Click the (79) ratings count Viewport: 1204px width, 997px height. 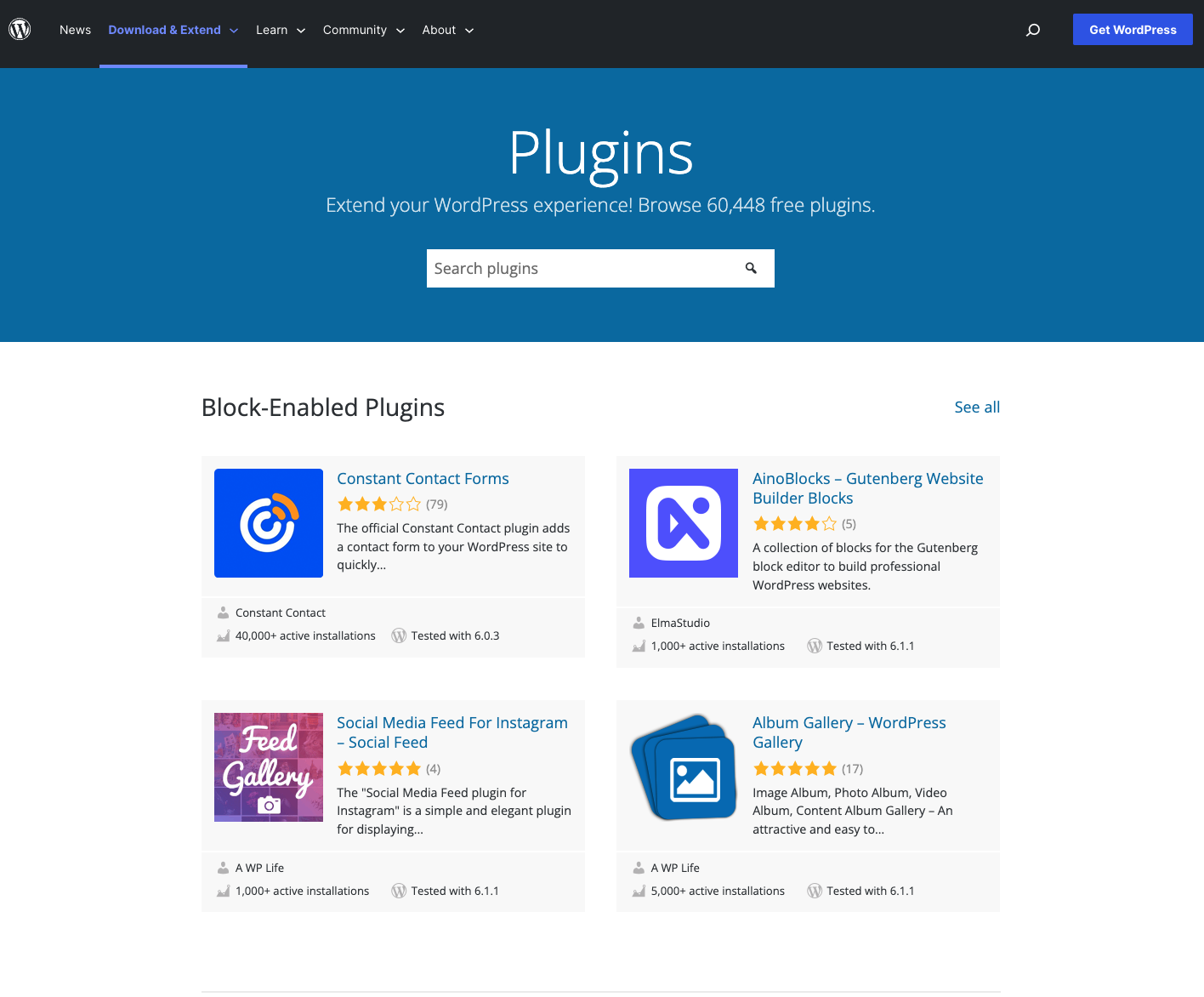point(437,504)
